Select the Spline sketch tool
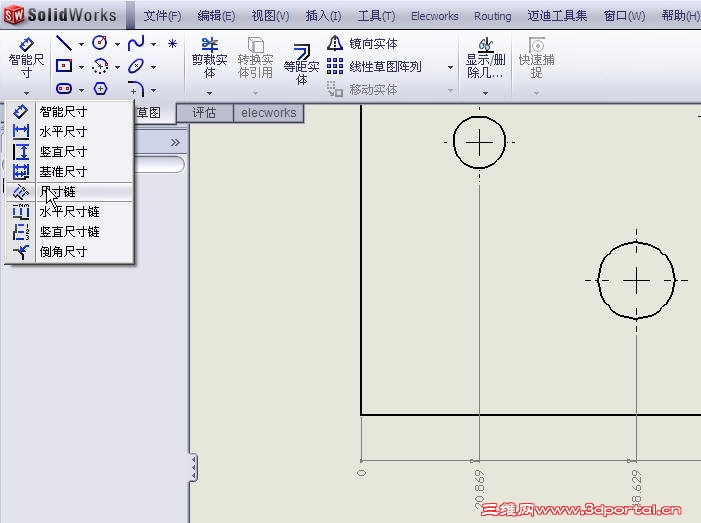This screenshot has height=523, width=701. pos(136,43)
